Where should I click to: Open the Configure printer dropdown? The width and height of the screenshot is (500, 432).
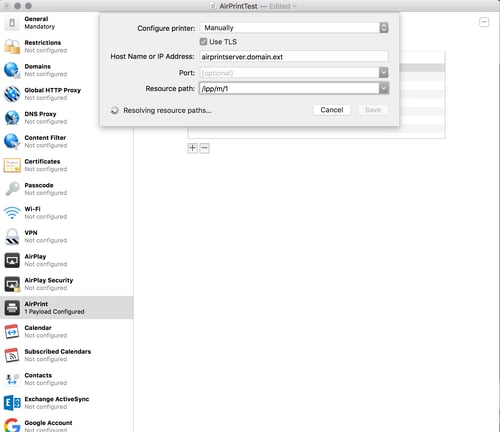(294, 28)
